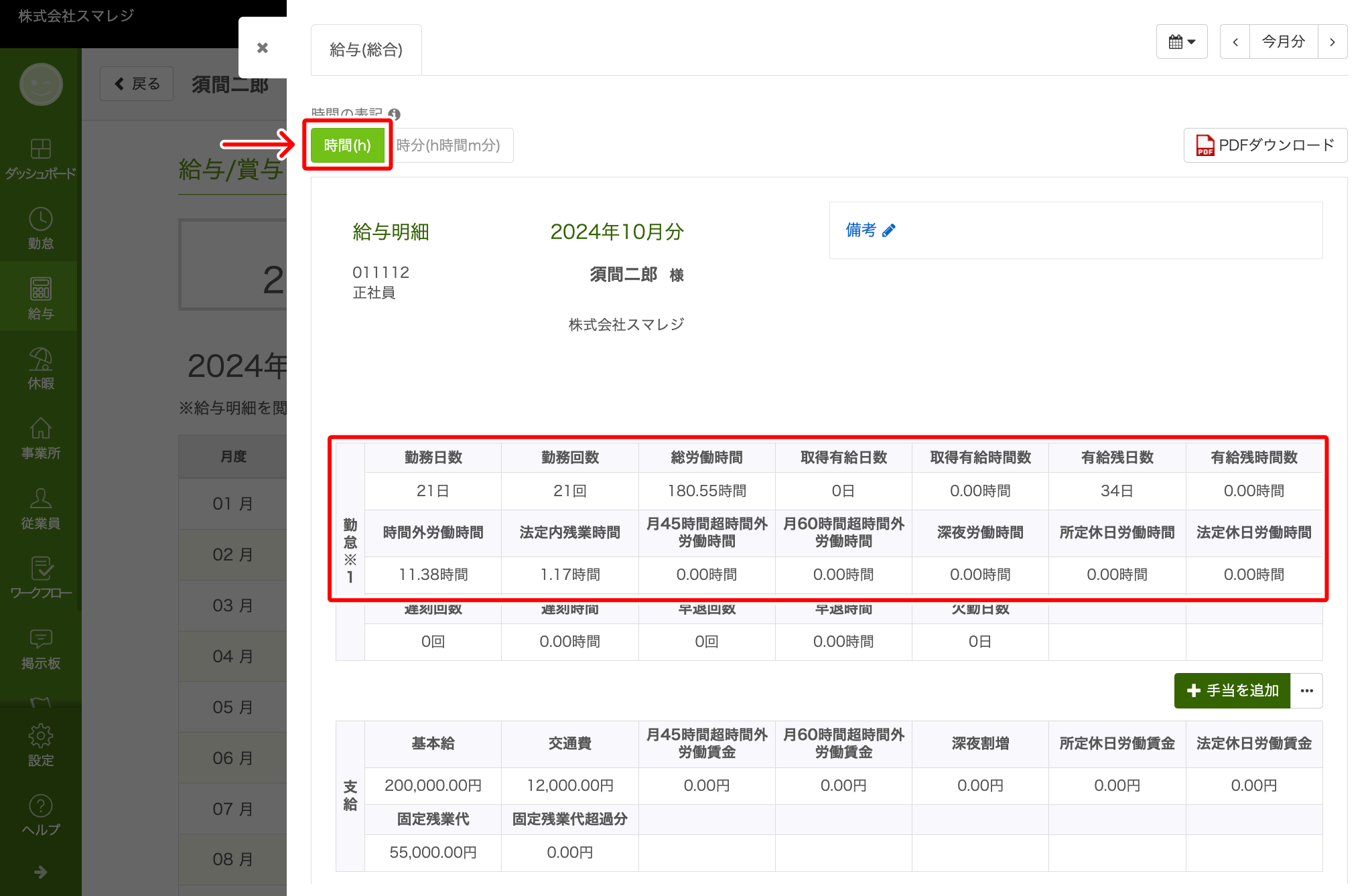
Task: Open the calendar date picker dropdown
Action: click(x=1182, y=42)
